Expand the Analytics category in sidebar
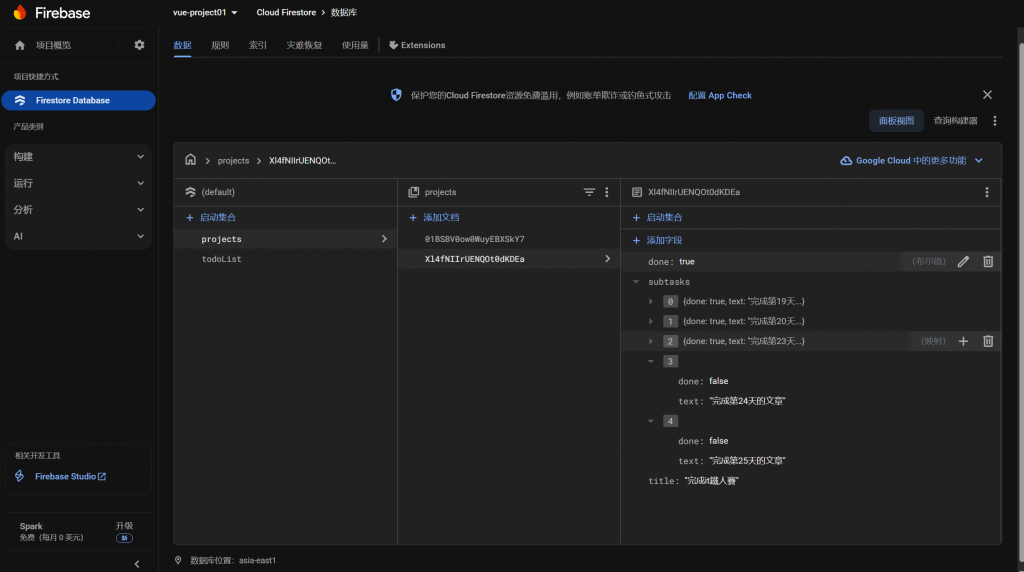This screenshot has height=572, width=1024. point(78,210)
